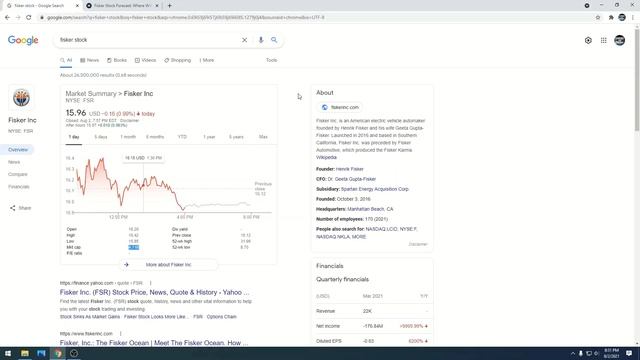
Task: Select the 6 months chart range
Action: click(155, 137)
